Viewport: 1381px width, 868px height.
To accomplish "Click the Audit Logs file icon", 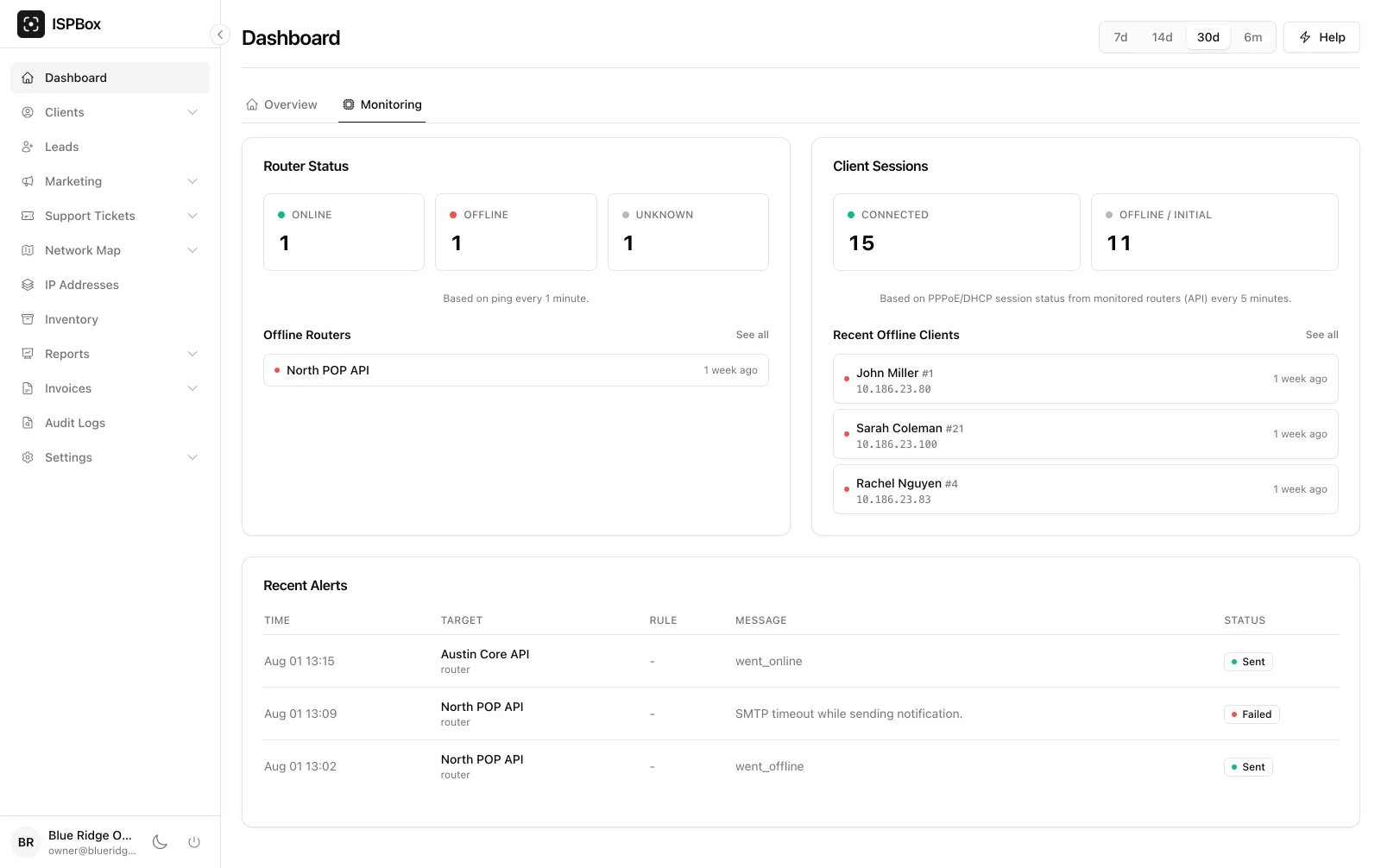I will (x=28, y=423).
